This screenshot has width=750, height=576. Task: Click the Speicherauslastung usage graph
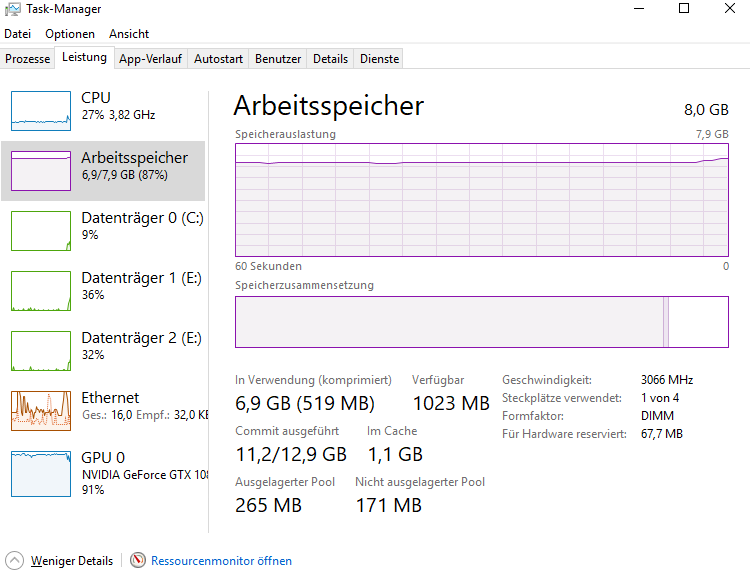tap(481, 200)
